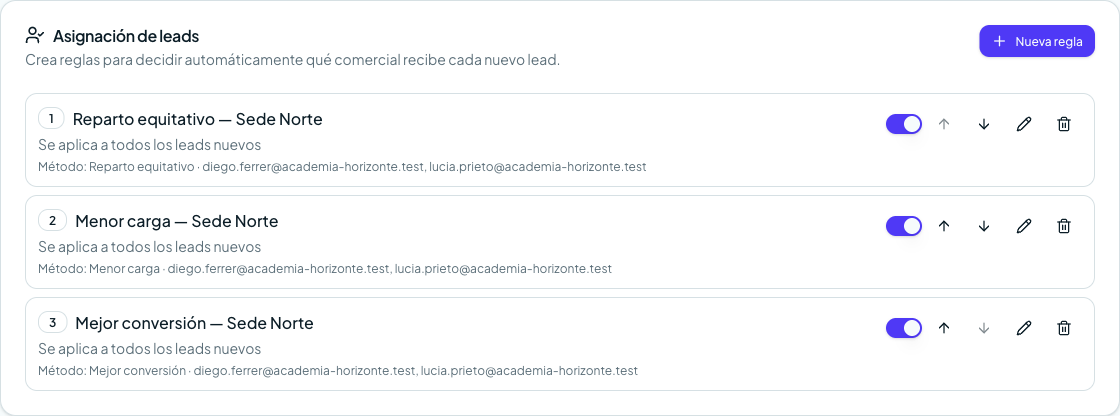Click the disabled down arrow on Mejor conversión
1120x416 pixels.
click(984, 328)
